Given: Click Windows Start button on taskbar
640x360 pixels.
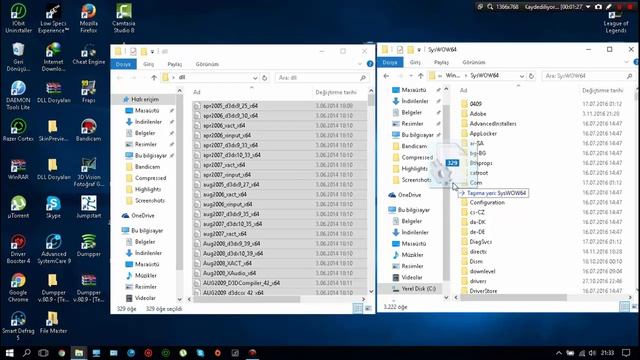Looking at the screenshot, I should point(9,353).
